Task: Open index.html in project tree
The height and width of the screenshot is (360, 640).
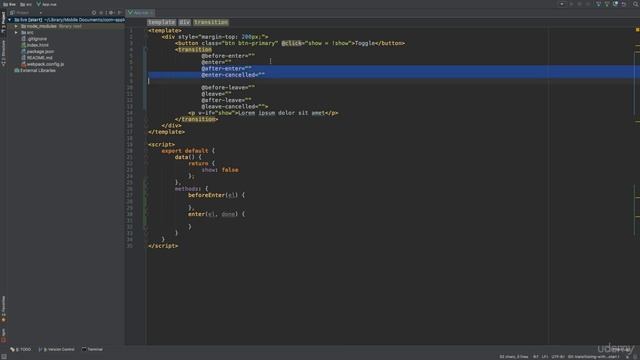Action: coord(35,45)
